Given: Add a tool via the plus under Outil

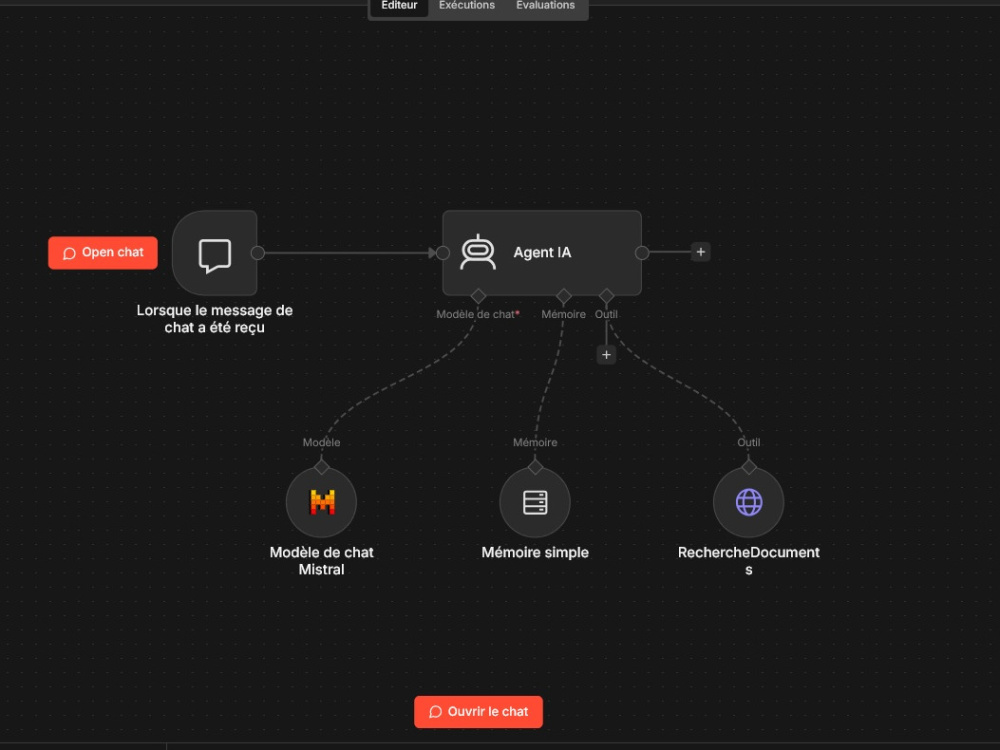Looking at the screenshot, I should [607, 355].
